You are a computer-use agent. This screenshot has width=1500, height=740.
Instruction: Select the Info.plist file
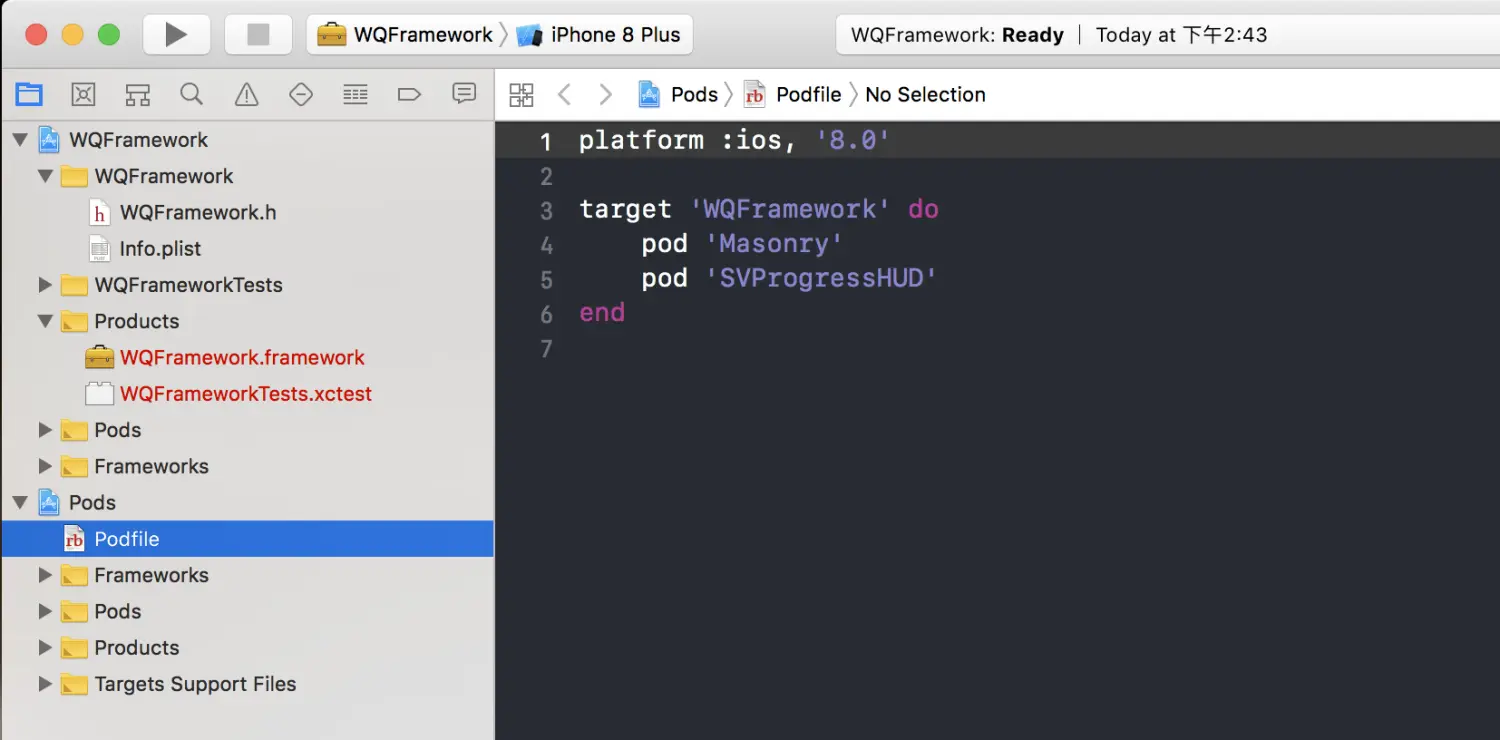(247, 248)
